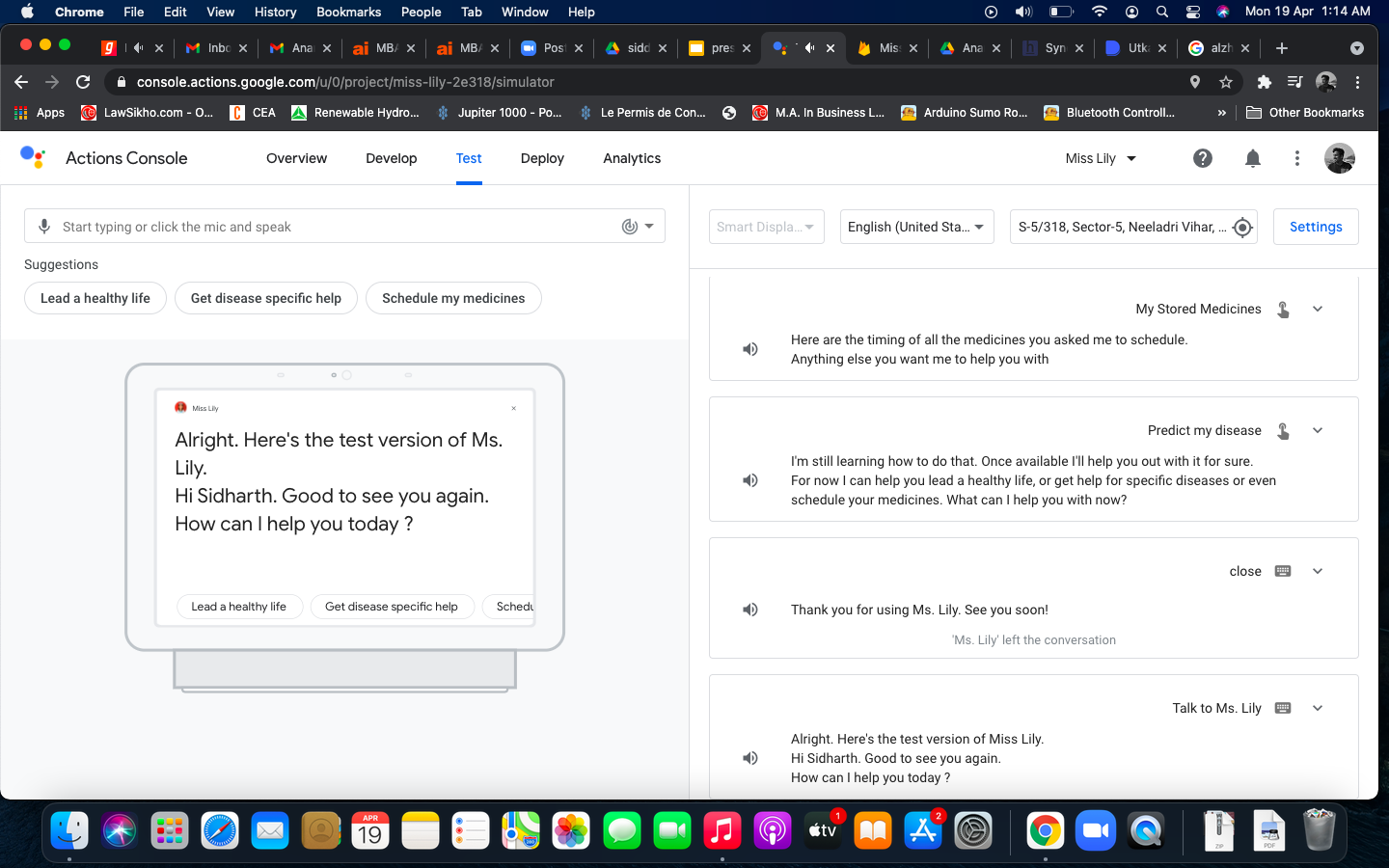The height and width of the screenshot is (868, 1389).
Task: Click the keyboard icon beside Talk to Ms. Lily
Action: point(1283,708)
